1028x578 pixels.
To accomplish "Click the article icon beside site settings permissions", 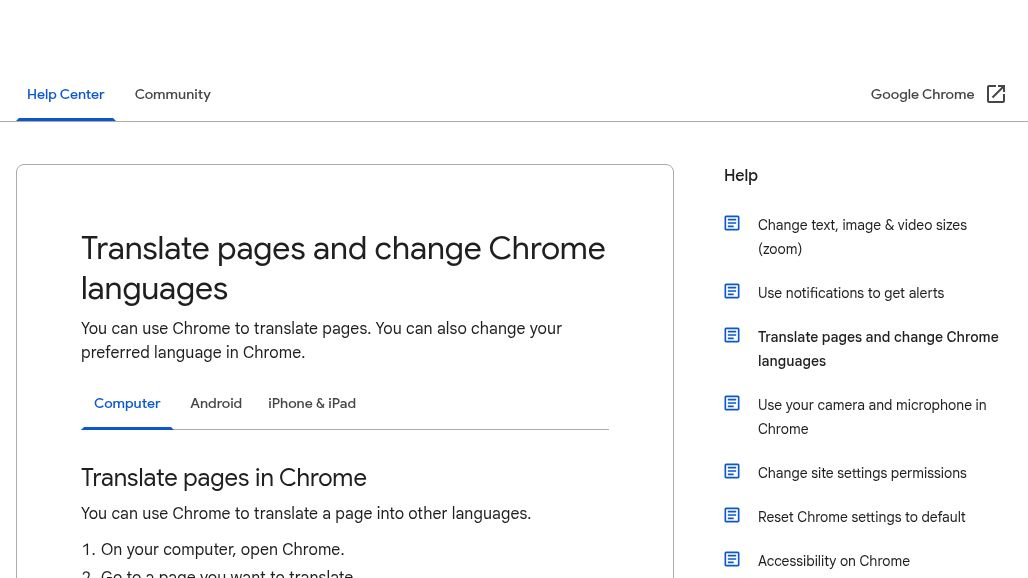I will pyautogui.click(x=732, y=471).
